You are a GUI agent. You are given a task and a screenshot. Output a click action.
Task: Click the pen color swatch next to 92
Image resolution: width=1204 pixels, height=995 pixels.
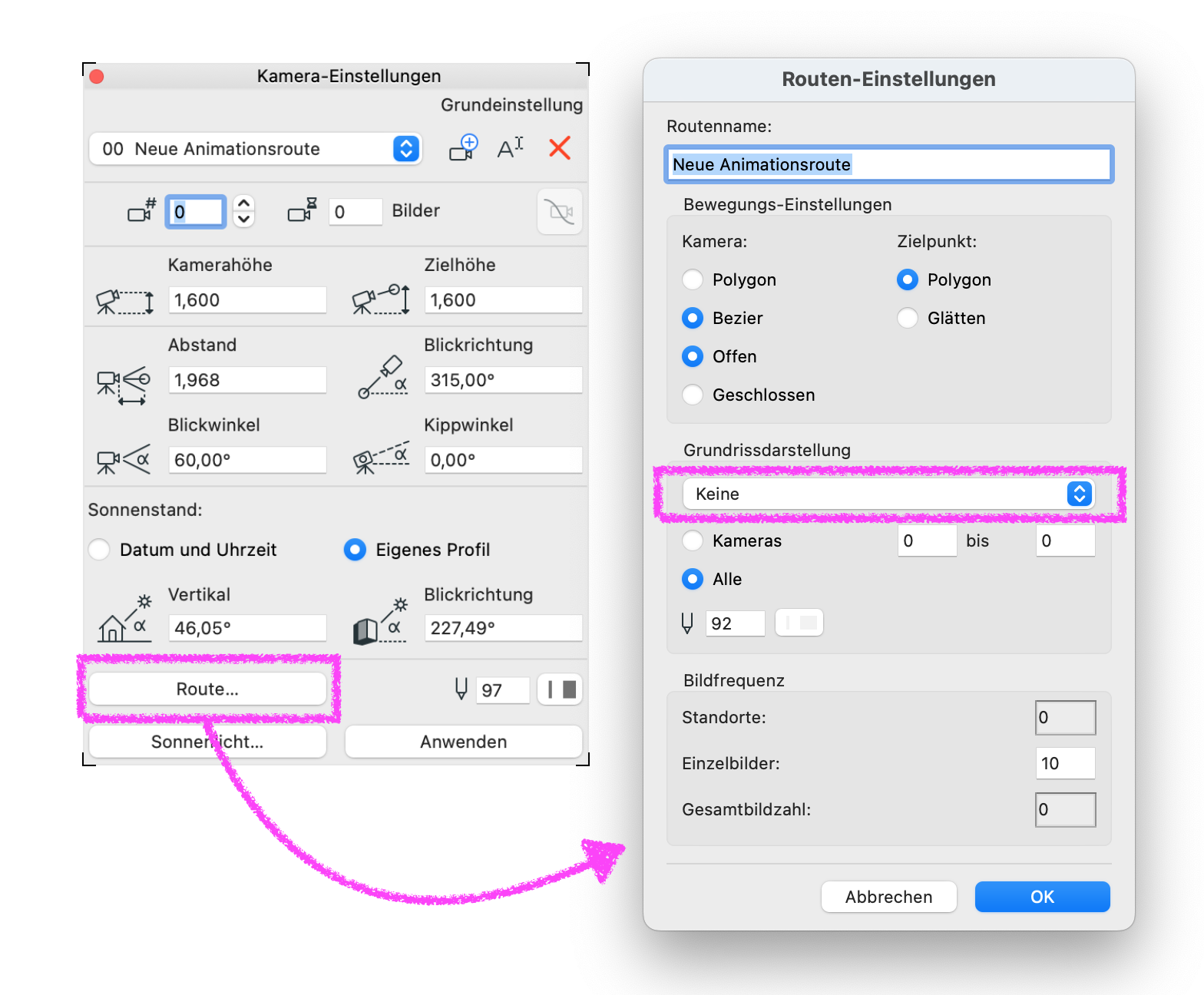click(x=799, y=623)
